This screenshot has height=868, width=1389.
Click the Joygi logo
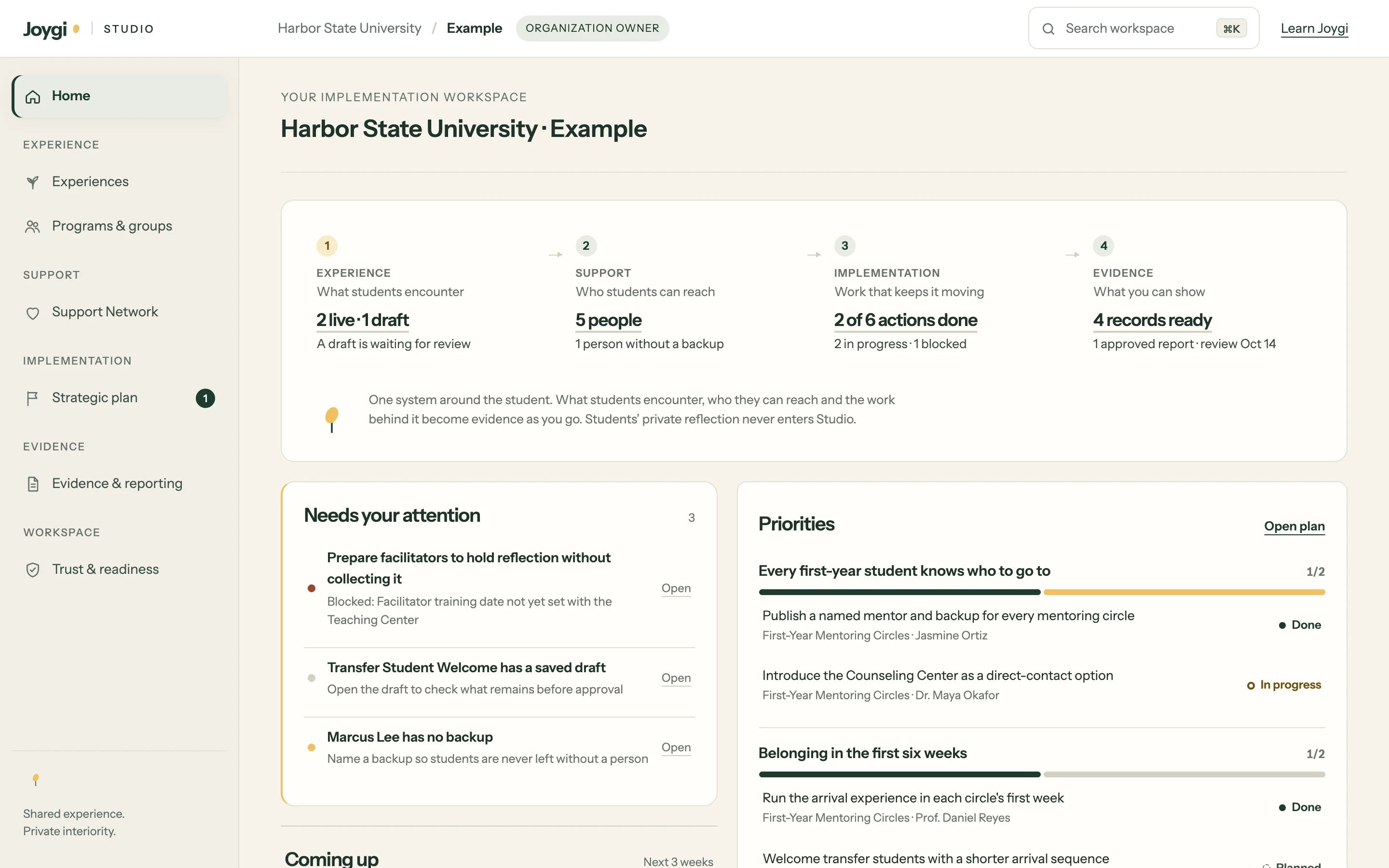point(51,29)
